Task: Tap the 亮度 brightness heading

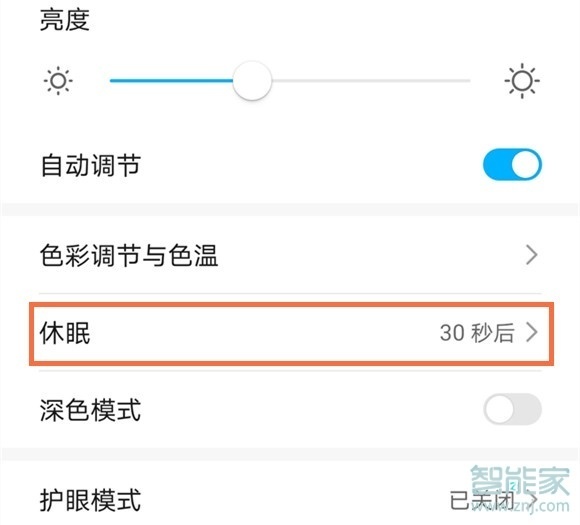Action: [65, 20]
